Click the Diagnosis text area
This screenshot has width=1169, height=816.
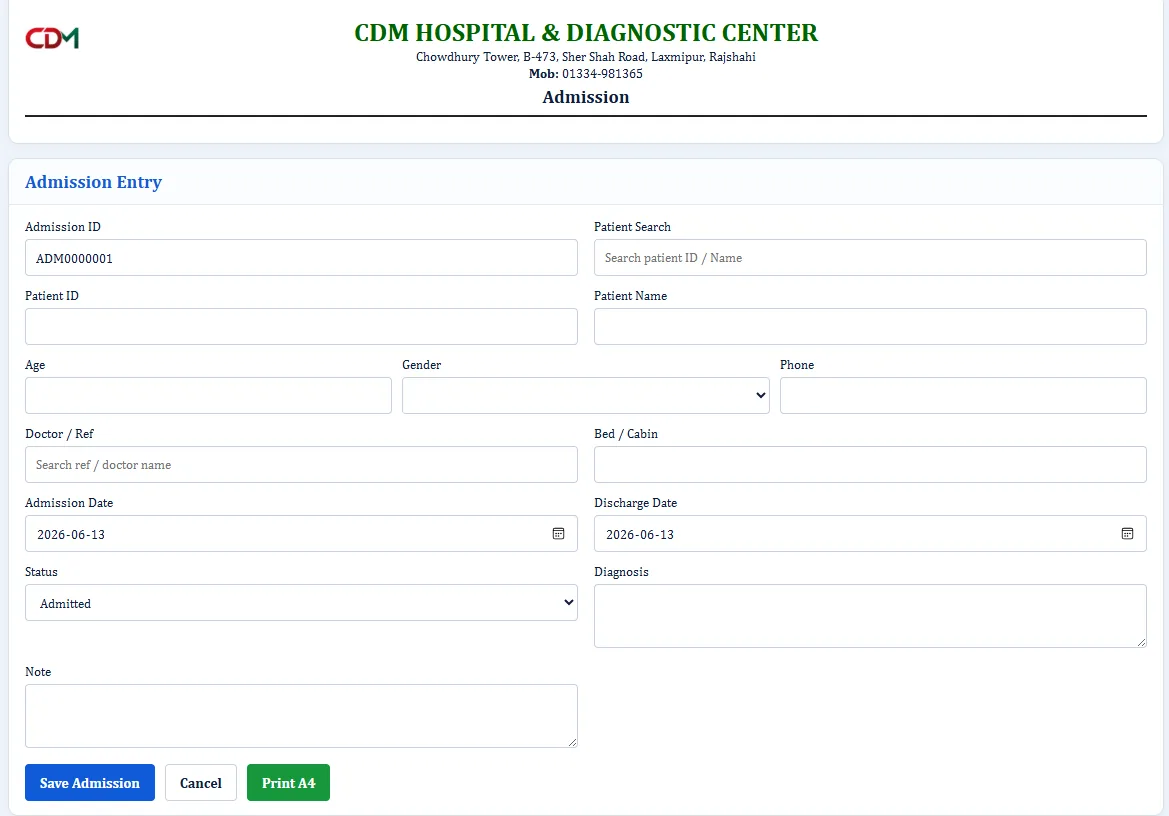(870, 616)
